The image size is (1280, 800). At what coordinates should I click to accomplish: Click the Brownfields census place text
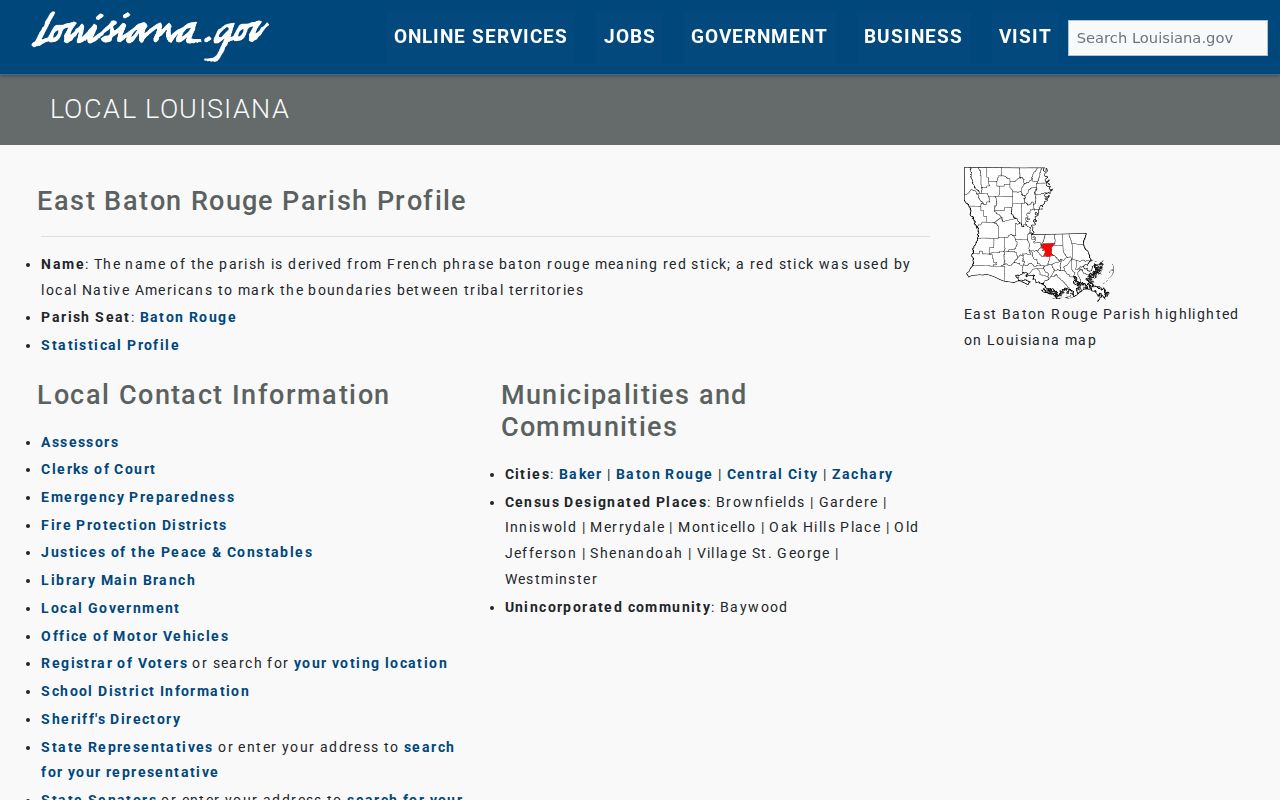coord(760,502)
